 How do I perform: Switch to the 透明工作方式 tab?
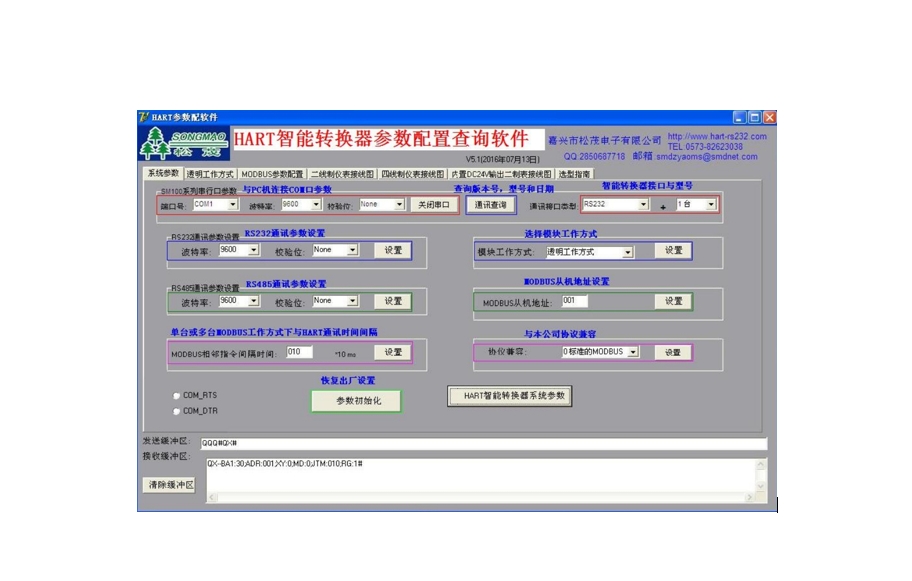point(209,173)
